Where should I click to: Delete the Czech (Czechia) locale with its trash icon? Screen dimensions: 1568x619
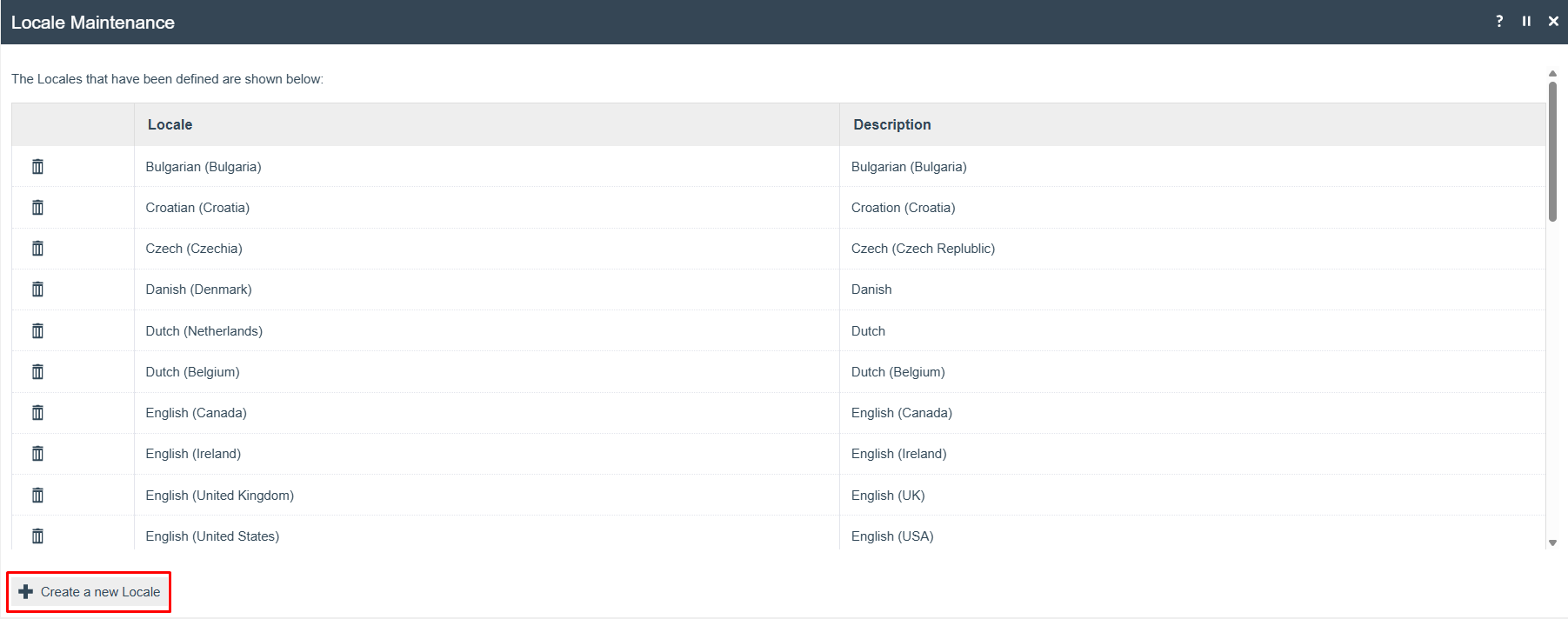(37, 248)
